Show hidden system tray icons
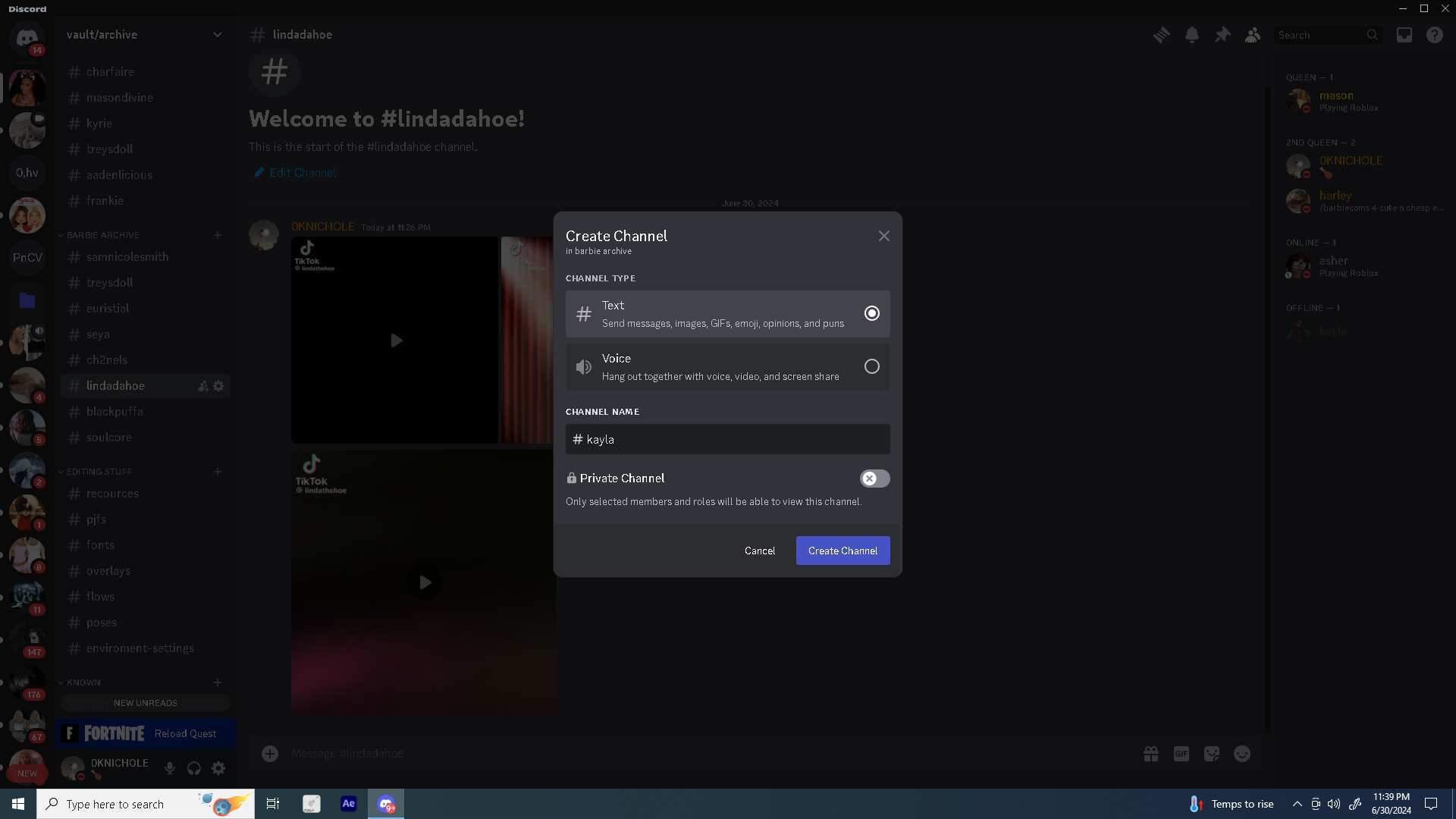 pos(1298,804)
